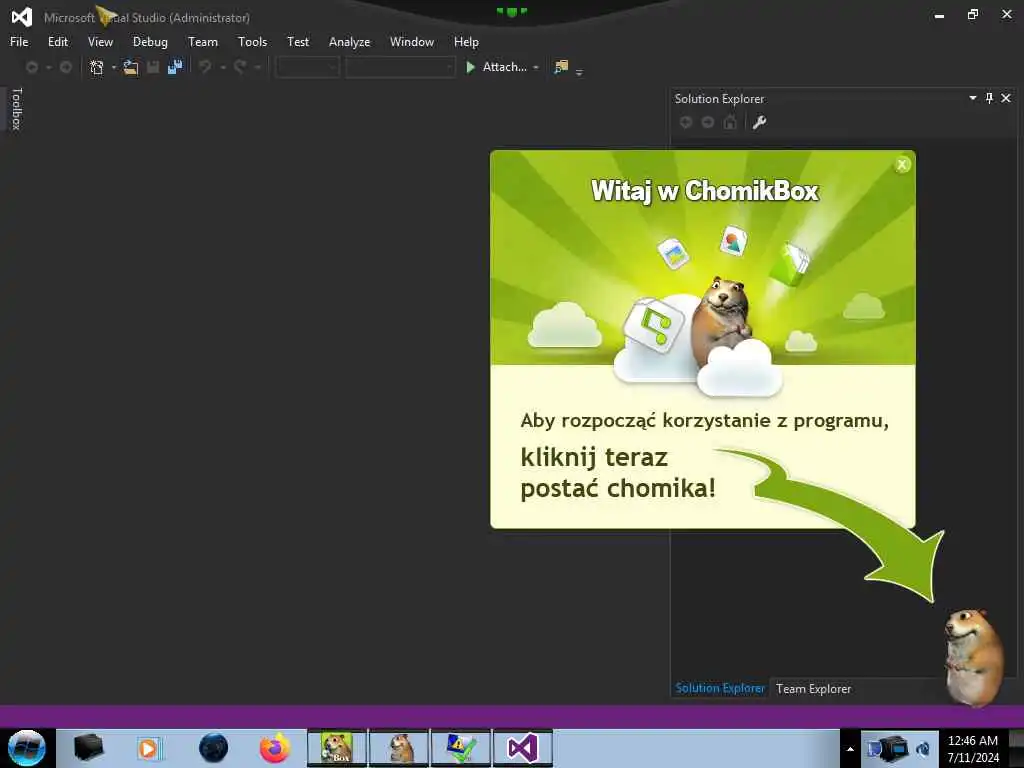1024x768 pixels.
Task: Click the New Project toolbar icon
Action: coord(97,67)
